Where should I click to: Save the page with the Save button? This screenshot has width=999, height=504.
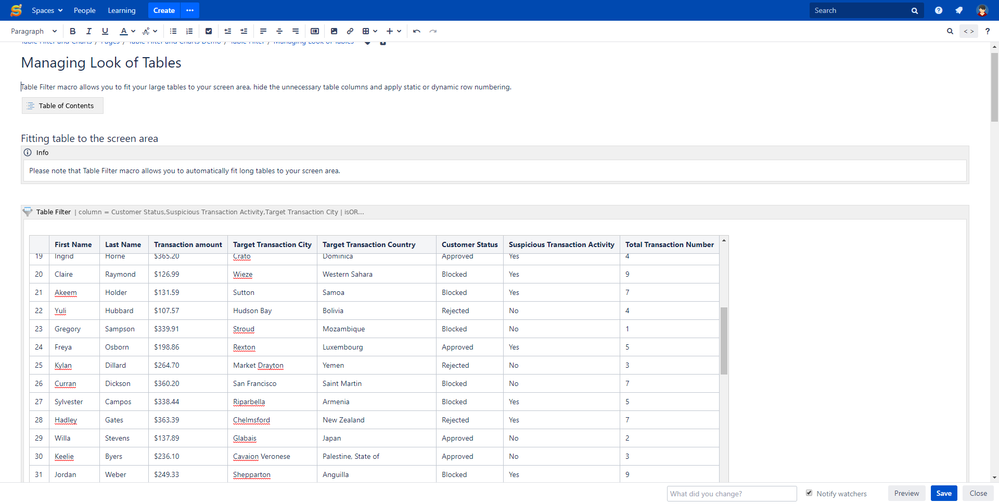944,493
